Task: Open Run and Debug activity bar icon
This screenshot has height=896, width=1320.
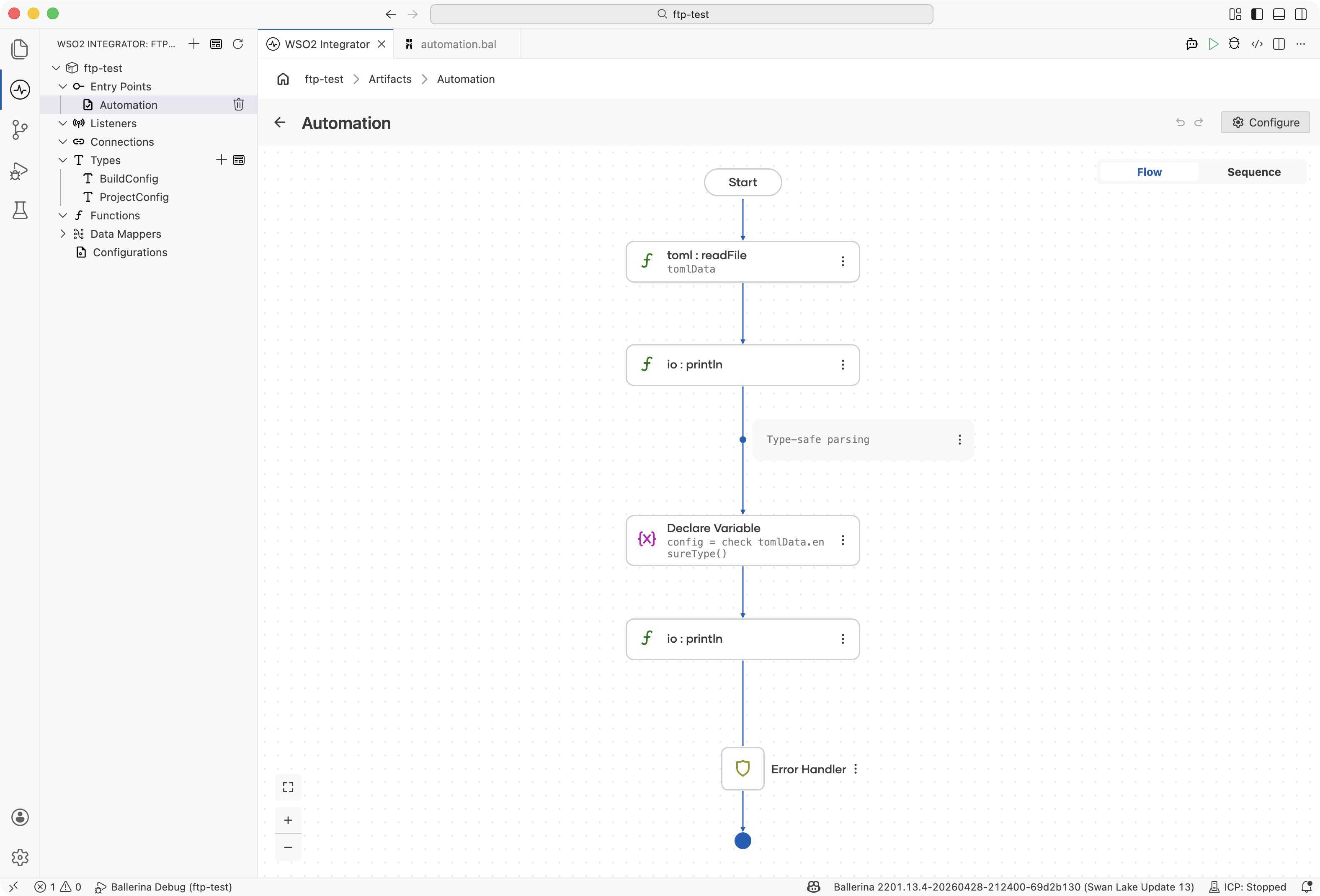Action: (x=20, y=171)
